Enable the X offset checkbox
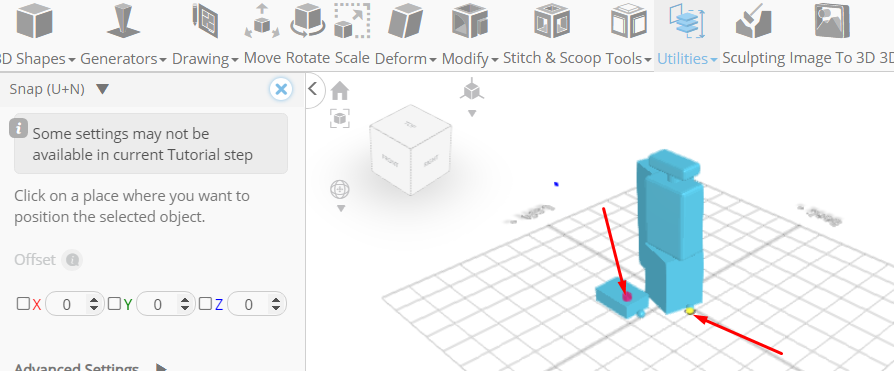 [23, 304]
